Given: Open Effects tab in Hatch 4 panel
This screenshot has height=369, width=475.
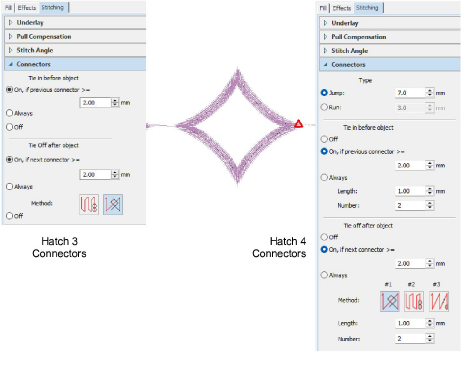Looking at the screenshot, I should pos(342,8).
